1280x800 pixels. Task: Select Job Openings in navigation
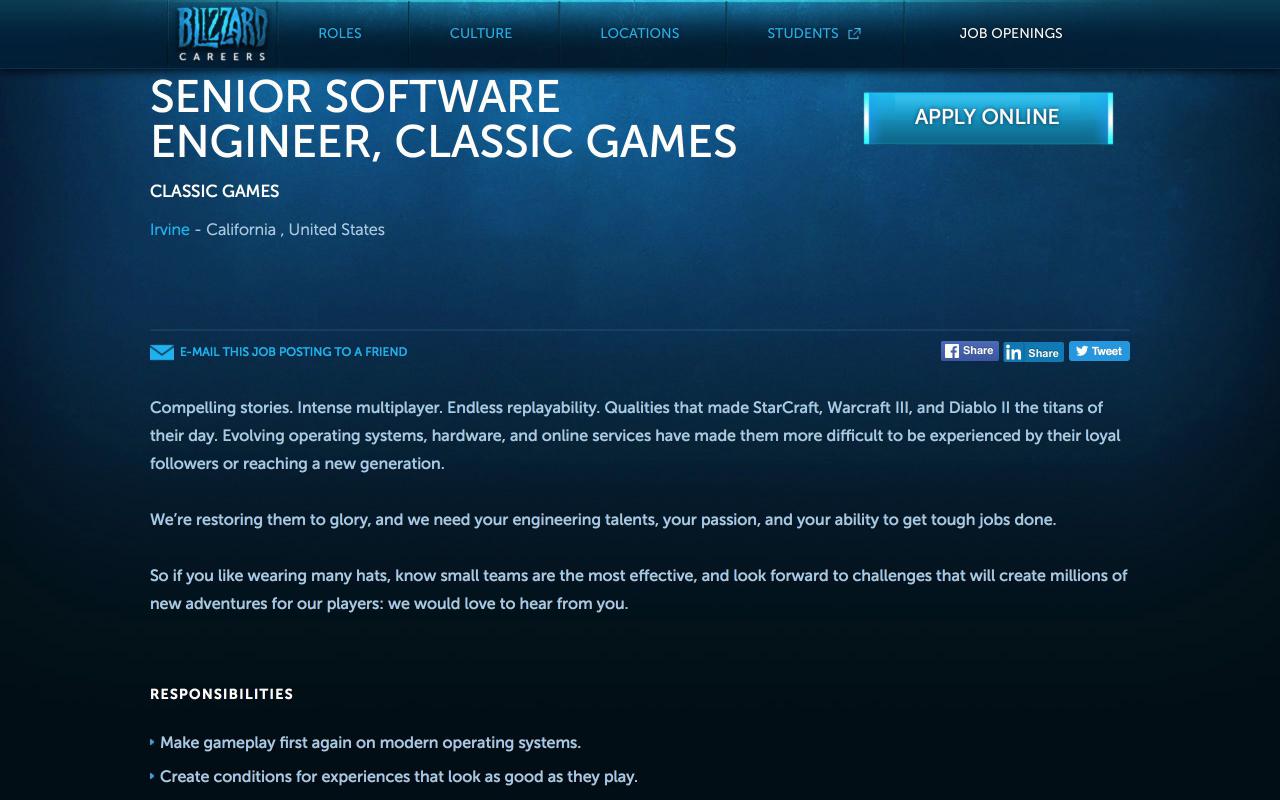1011,33
